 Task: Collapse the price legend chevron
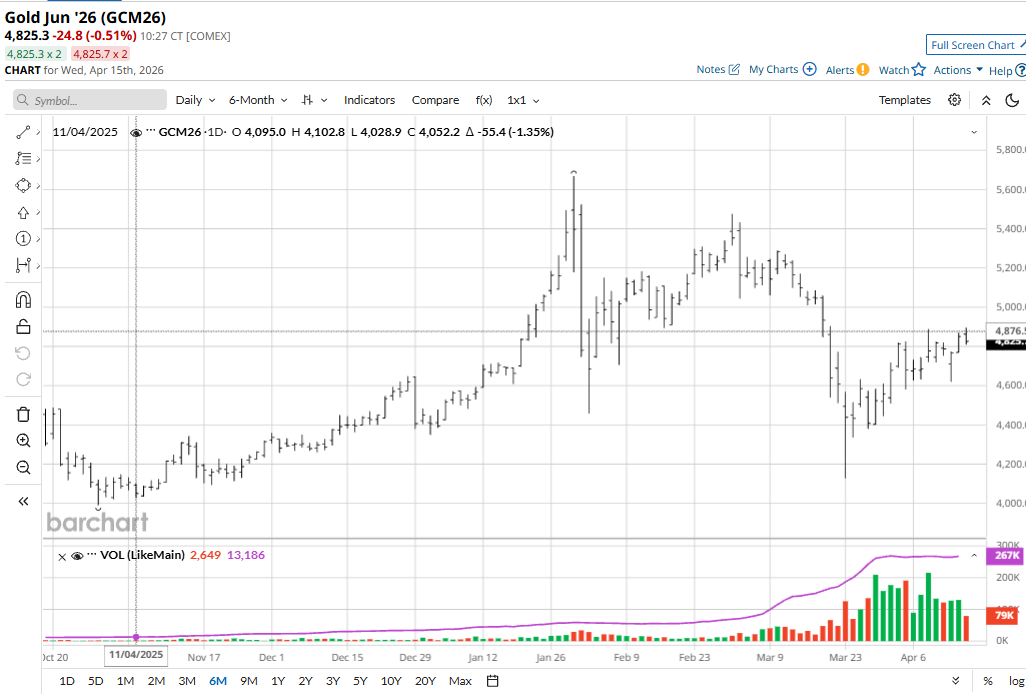click(x=974, y=132)
